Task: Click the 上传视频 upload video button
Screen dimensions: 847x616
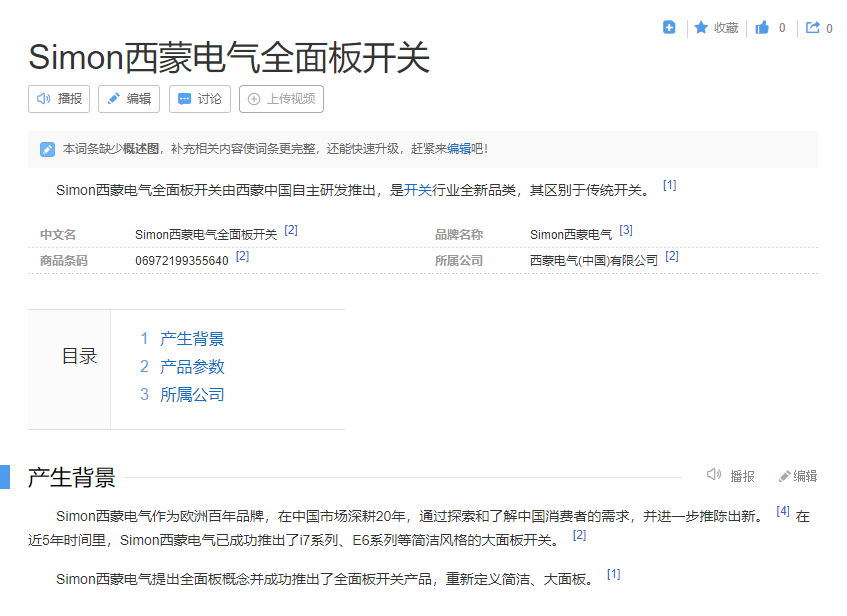Action: (x=281, y=99)
